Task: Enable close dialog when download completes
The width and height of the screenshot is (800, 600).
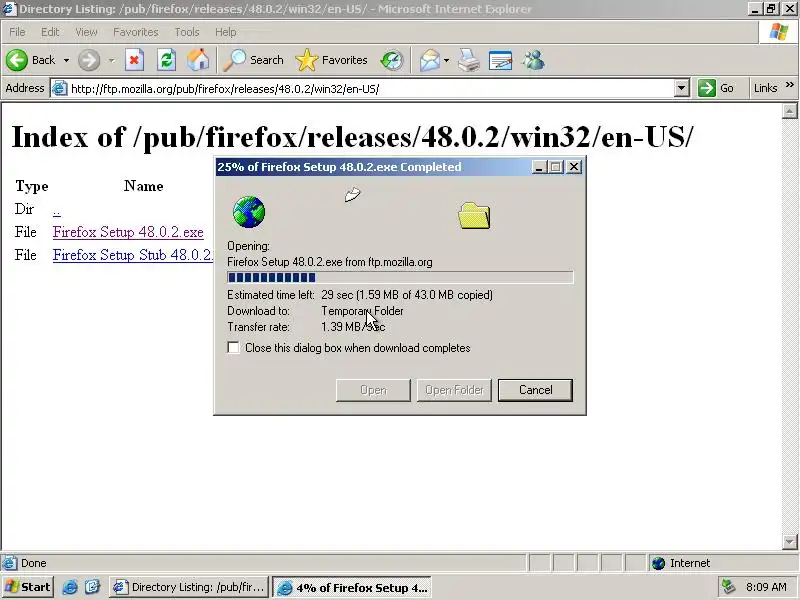Action: pos(233,348)
